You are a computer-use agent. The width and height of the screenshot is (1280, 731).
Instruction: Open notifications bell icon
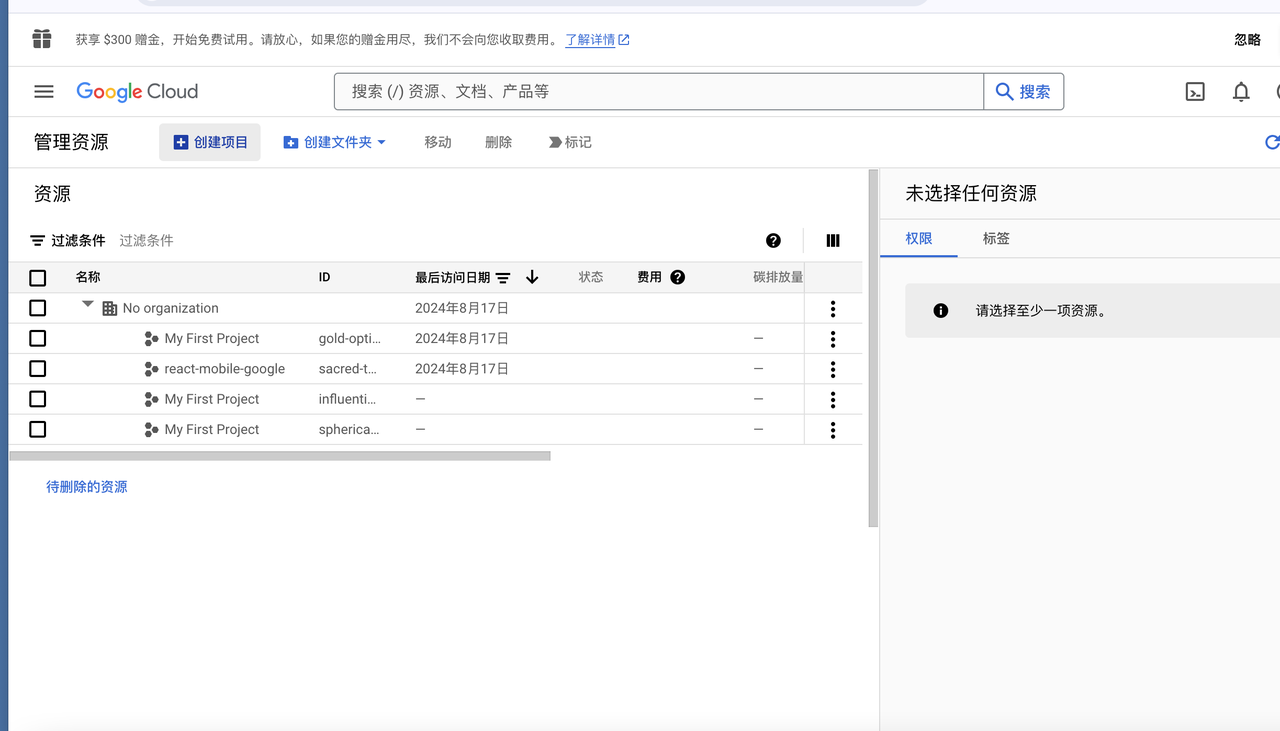[1241, 91]
